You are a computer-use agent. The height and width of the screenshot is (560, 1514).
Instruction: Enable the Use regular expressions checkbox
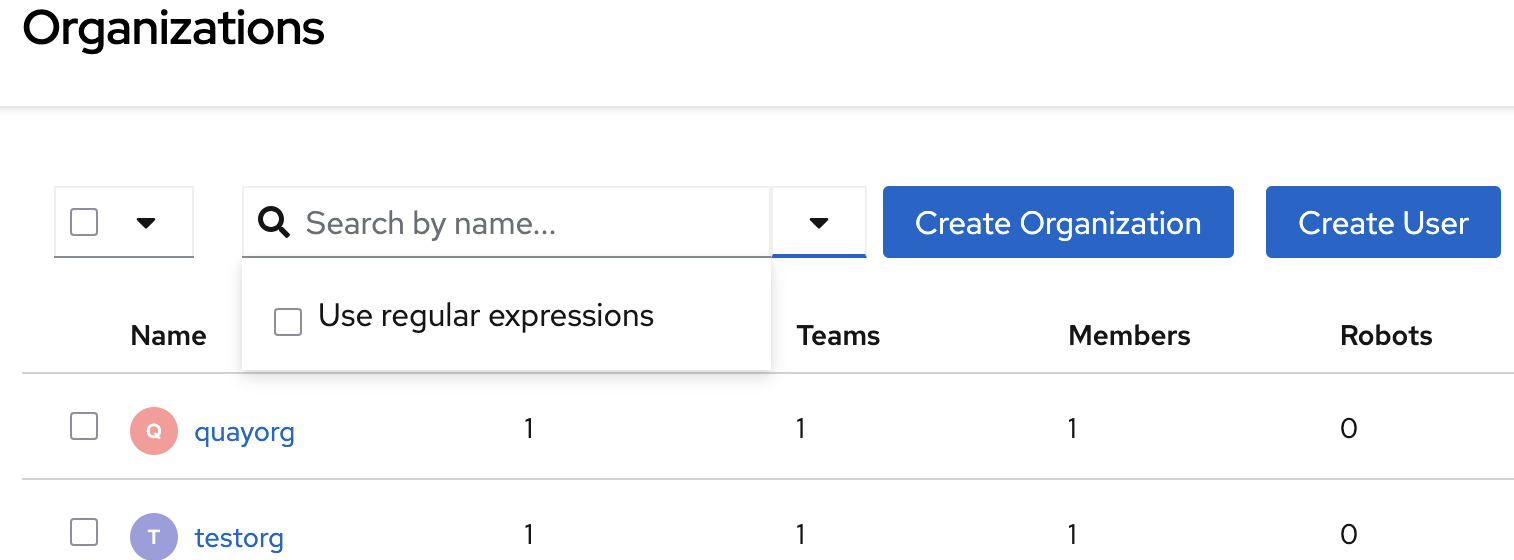pyautogui.click(x=288, y=321)
